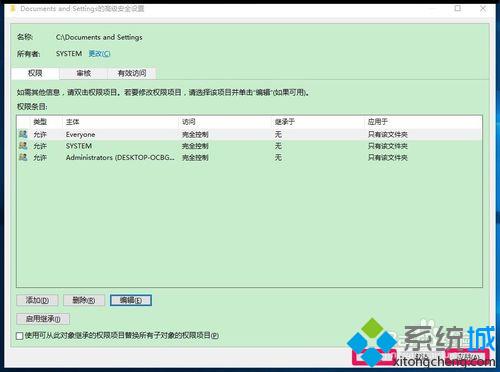This screenshot has height=372, width=500.
Task: Click the 删除(R) button
Action: pyautogui.click(x=84, y=300)
